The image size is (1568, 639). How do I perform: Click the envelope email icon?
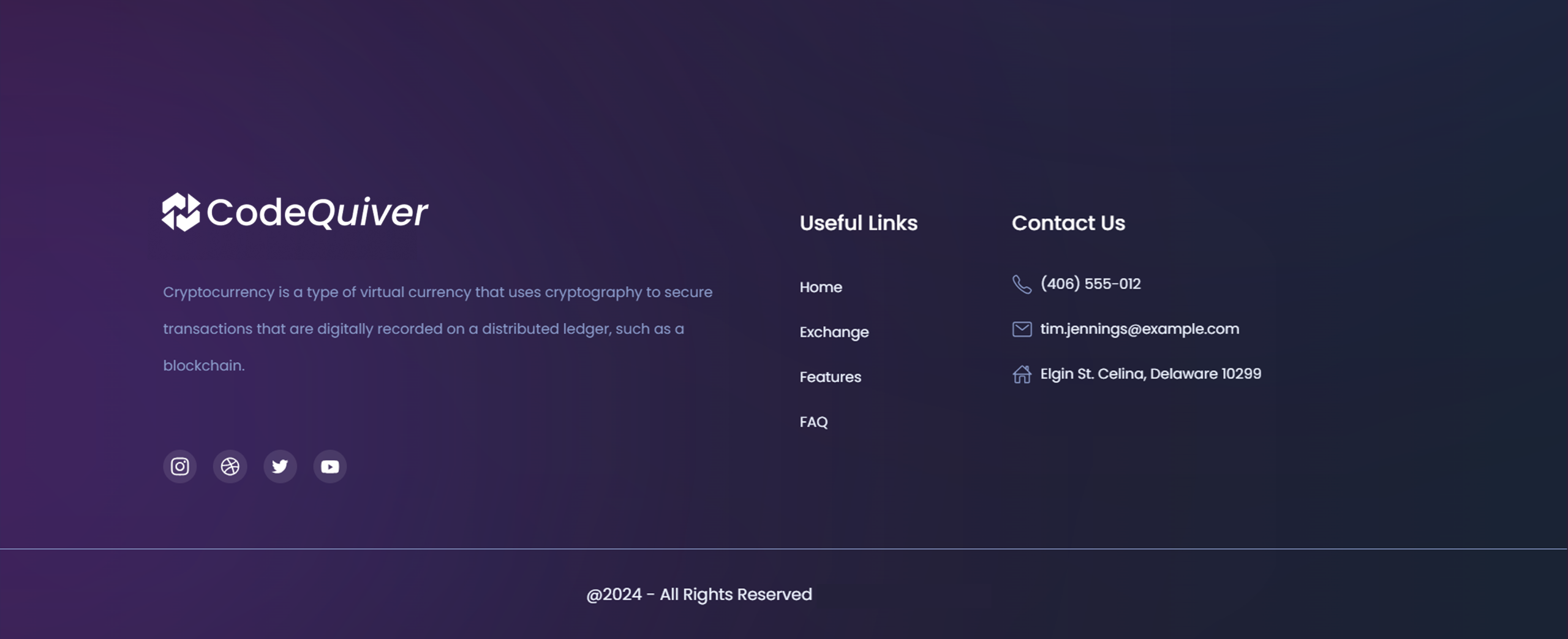point(1022,330)
